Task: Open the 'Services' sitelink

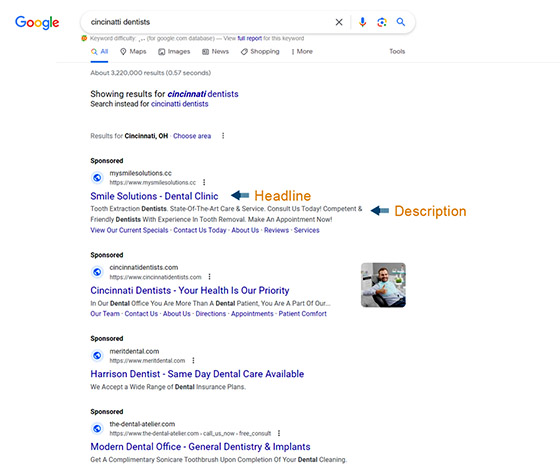Action: (x=307, y=230)
